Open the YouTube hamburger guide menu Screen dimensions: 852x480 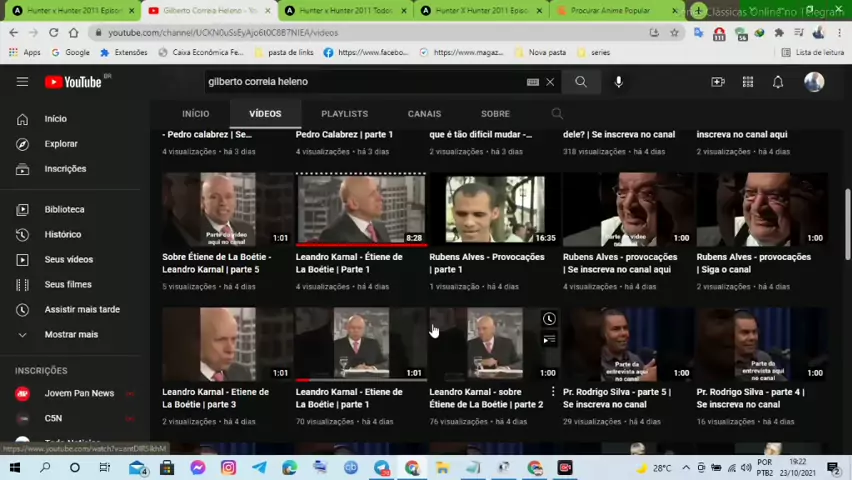[x=22, y=82]
